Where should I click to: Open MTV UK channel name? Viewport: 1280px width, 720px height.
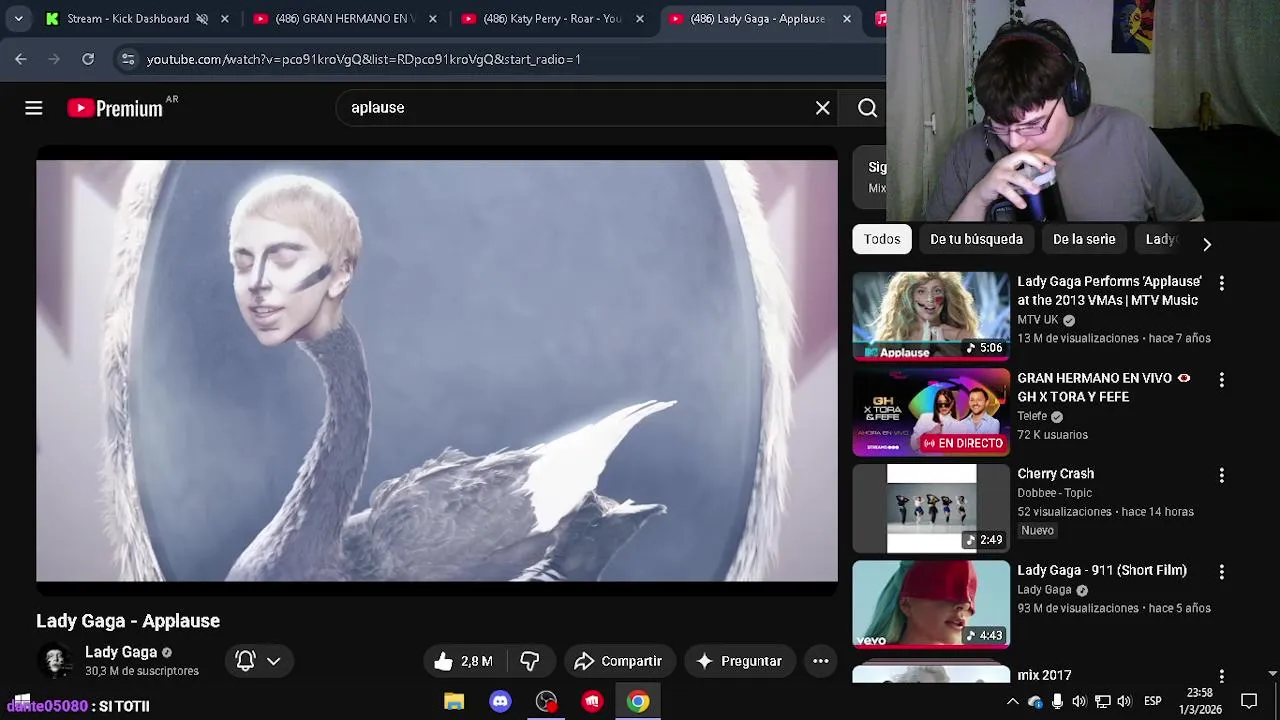click(x=1037, y=320)
